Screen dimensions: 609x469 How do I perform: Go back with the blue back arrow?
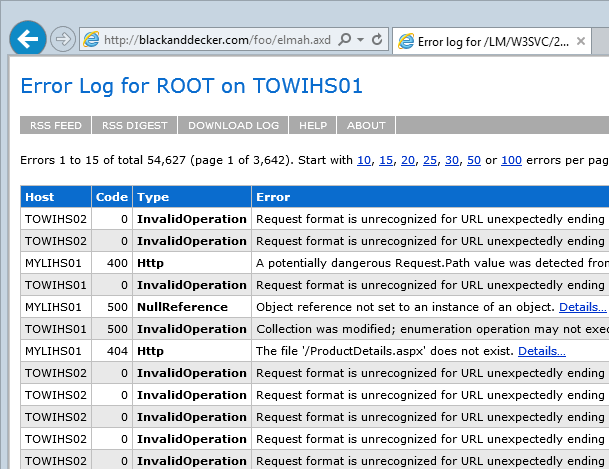(28, 39)
